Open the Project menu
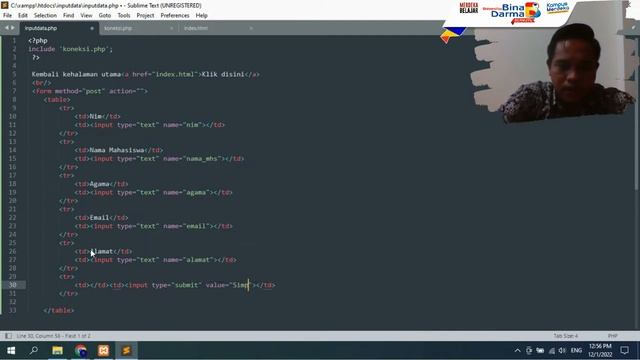Screen dimensions: 640x360 (x=145, y=16)
